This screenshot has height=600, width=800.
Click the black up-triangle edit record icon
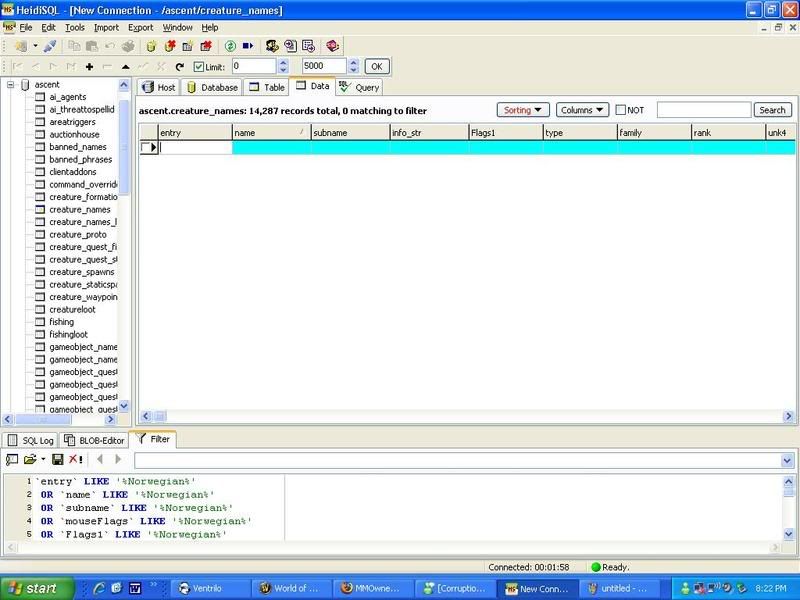pos(126,67)
